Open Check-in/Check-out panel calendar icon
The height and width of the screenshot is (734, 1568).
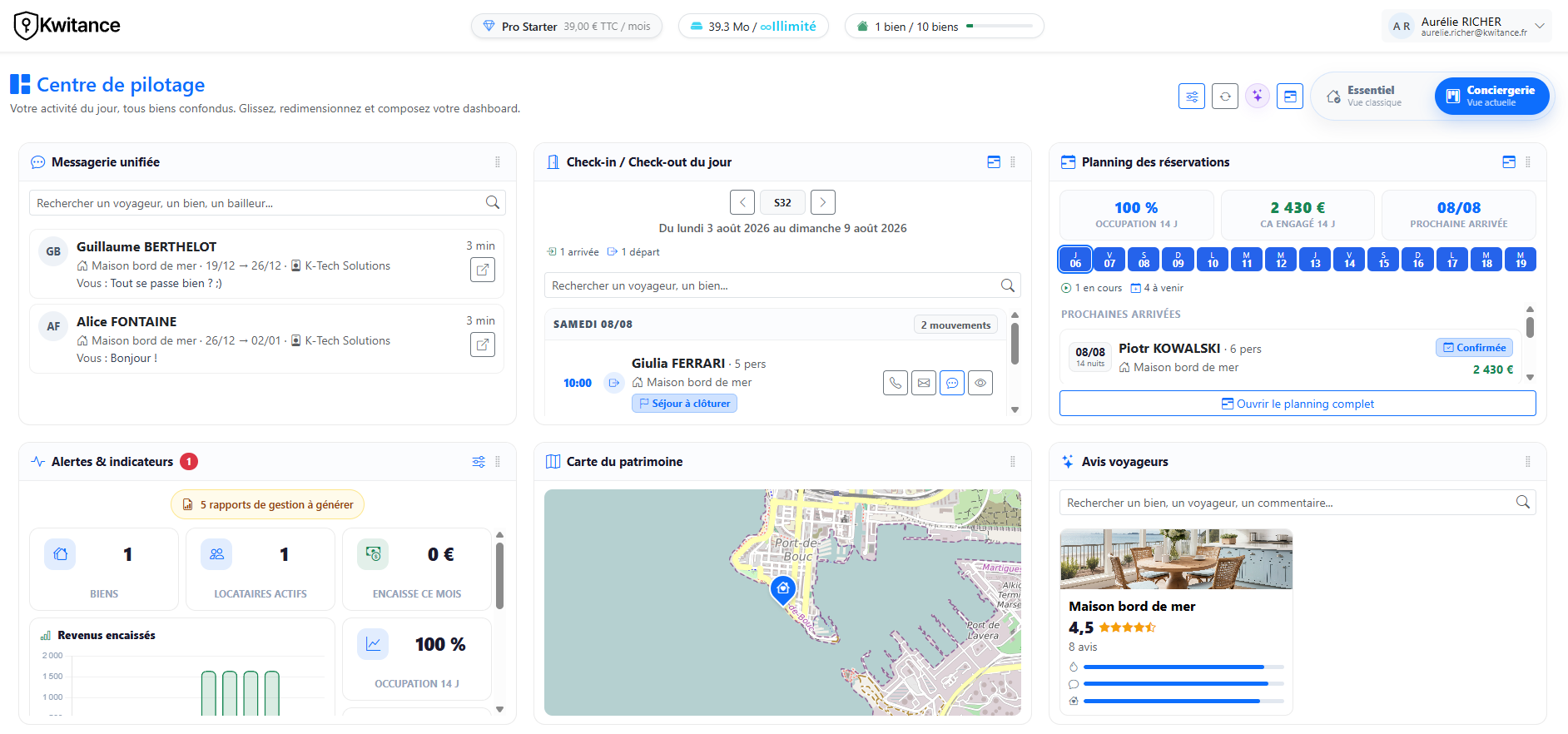pos(994,162)
